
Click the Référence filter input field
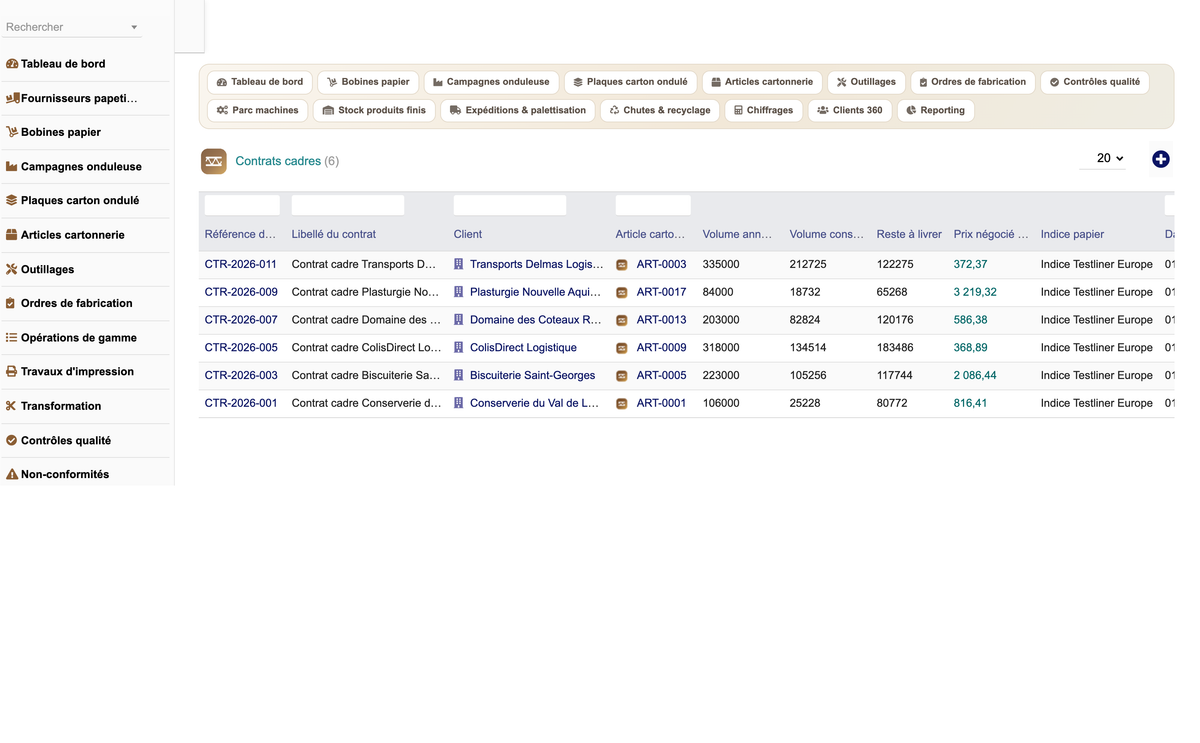242,205
